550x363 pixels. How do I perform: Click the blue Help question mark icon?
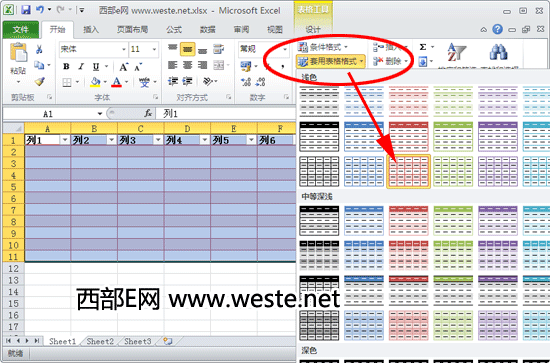[497, 29]
